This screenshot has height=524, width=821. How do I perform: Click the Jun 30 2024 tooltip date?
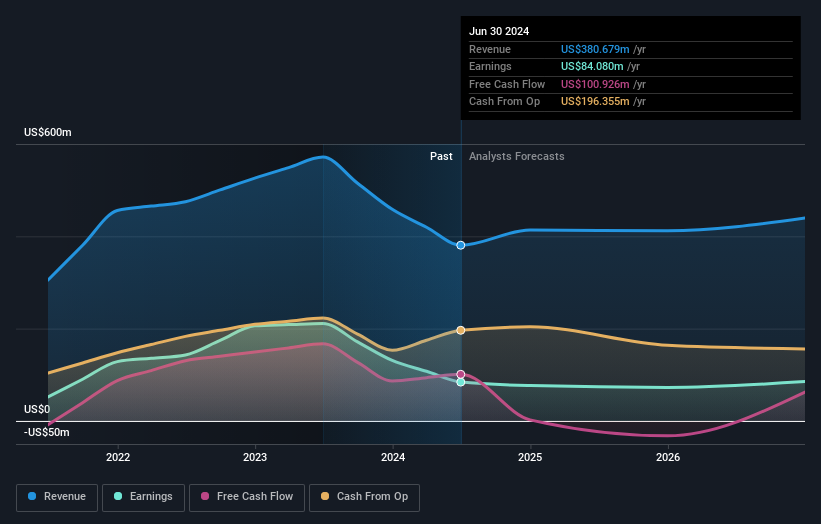(499, 31)
